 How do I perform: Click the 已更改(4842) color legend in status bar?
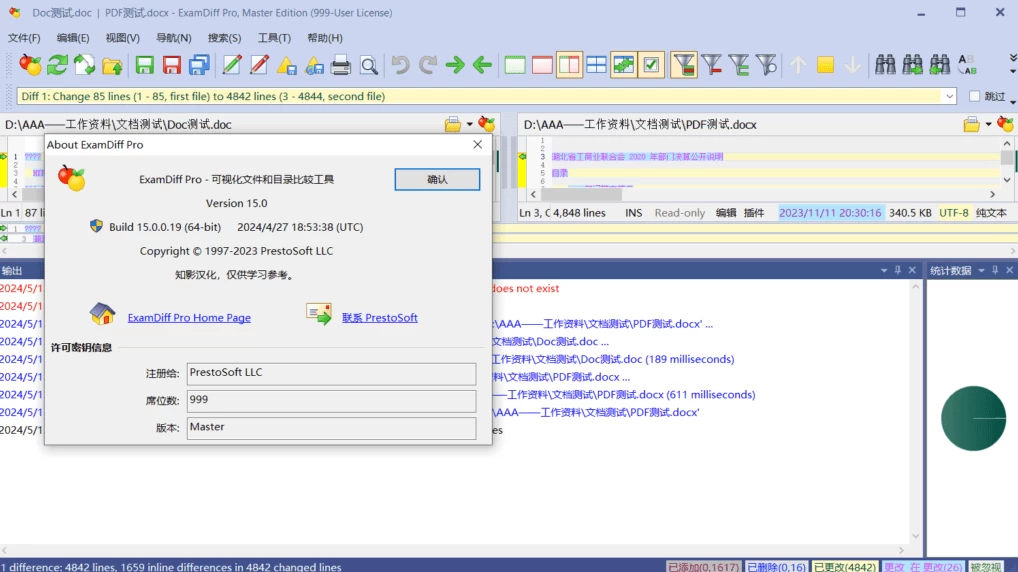(844, 566)
